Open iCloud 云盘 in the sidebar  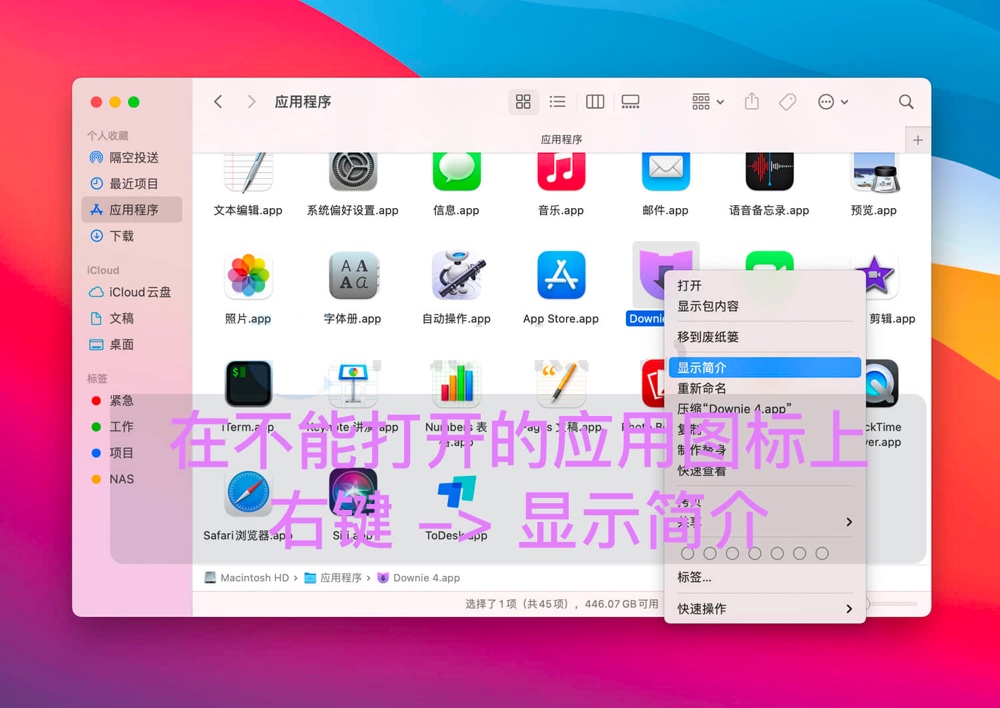click(132, 292)
